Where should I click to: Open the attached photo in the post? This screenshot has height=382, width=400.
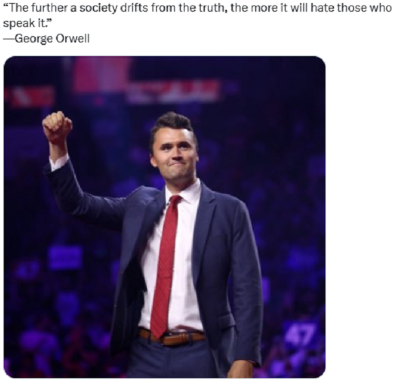(x=164, y=217)
